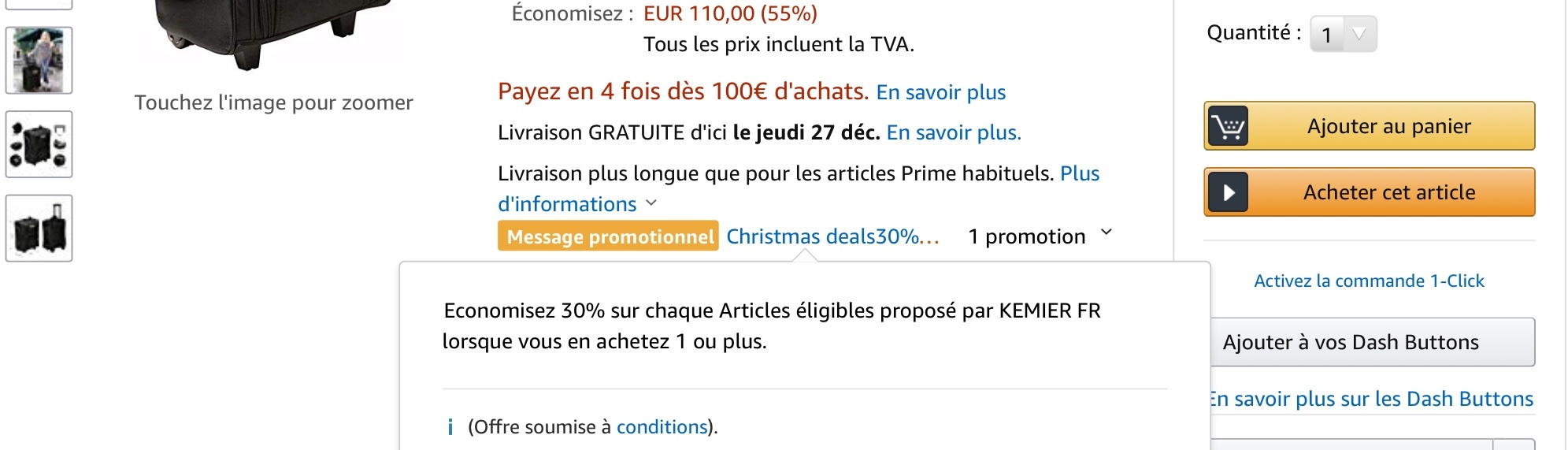Select the thumbnail of woman with suitcase
The image size is (1568, 450).
click(39, 61)
